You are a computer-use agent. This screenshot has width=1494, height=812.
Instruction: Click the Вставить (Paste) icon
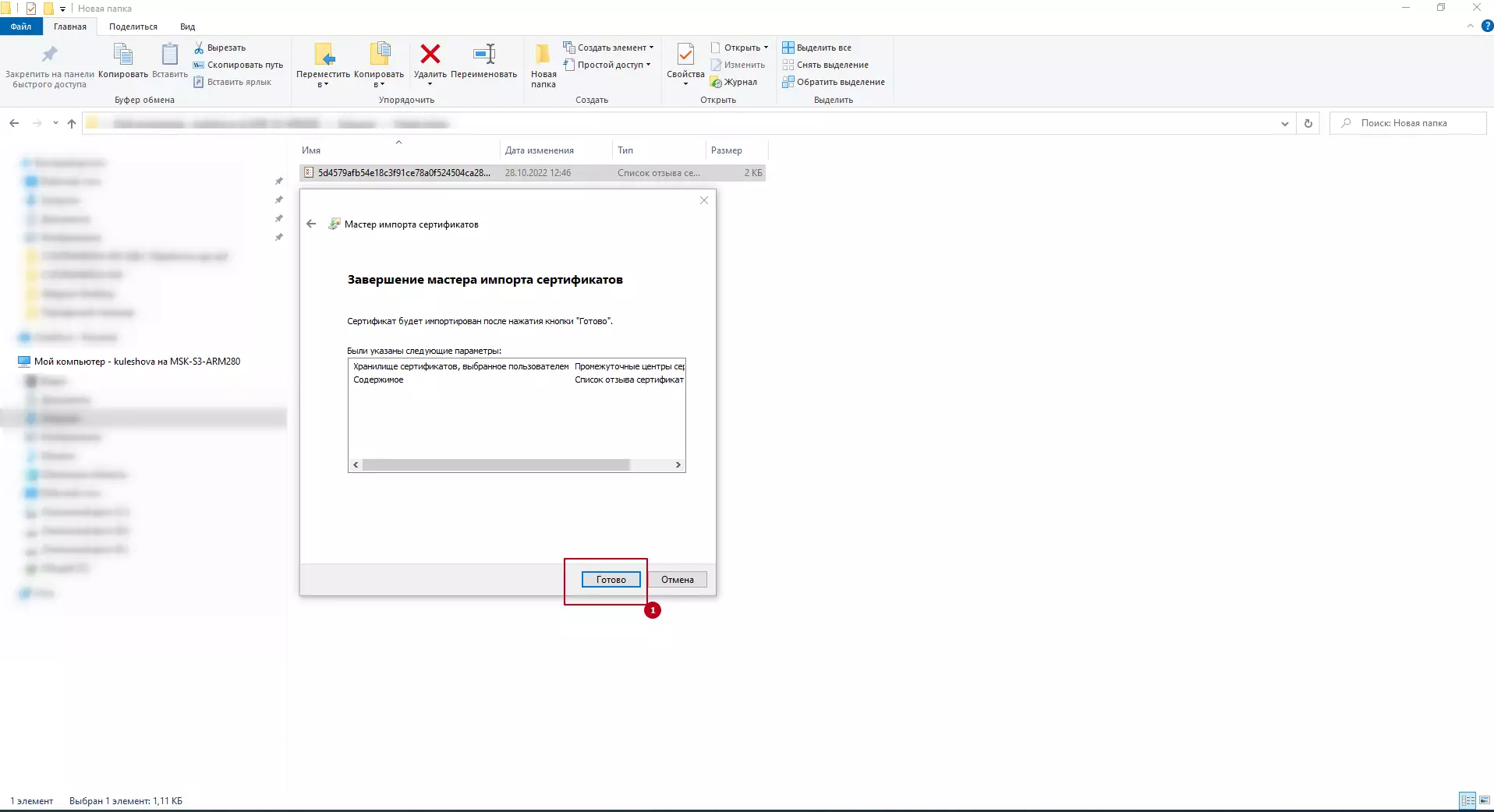coord(169,55)
